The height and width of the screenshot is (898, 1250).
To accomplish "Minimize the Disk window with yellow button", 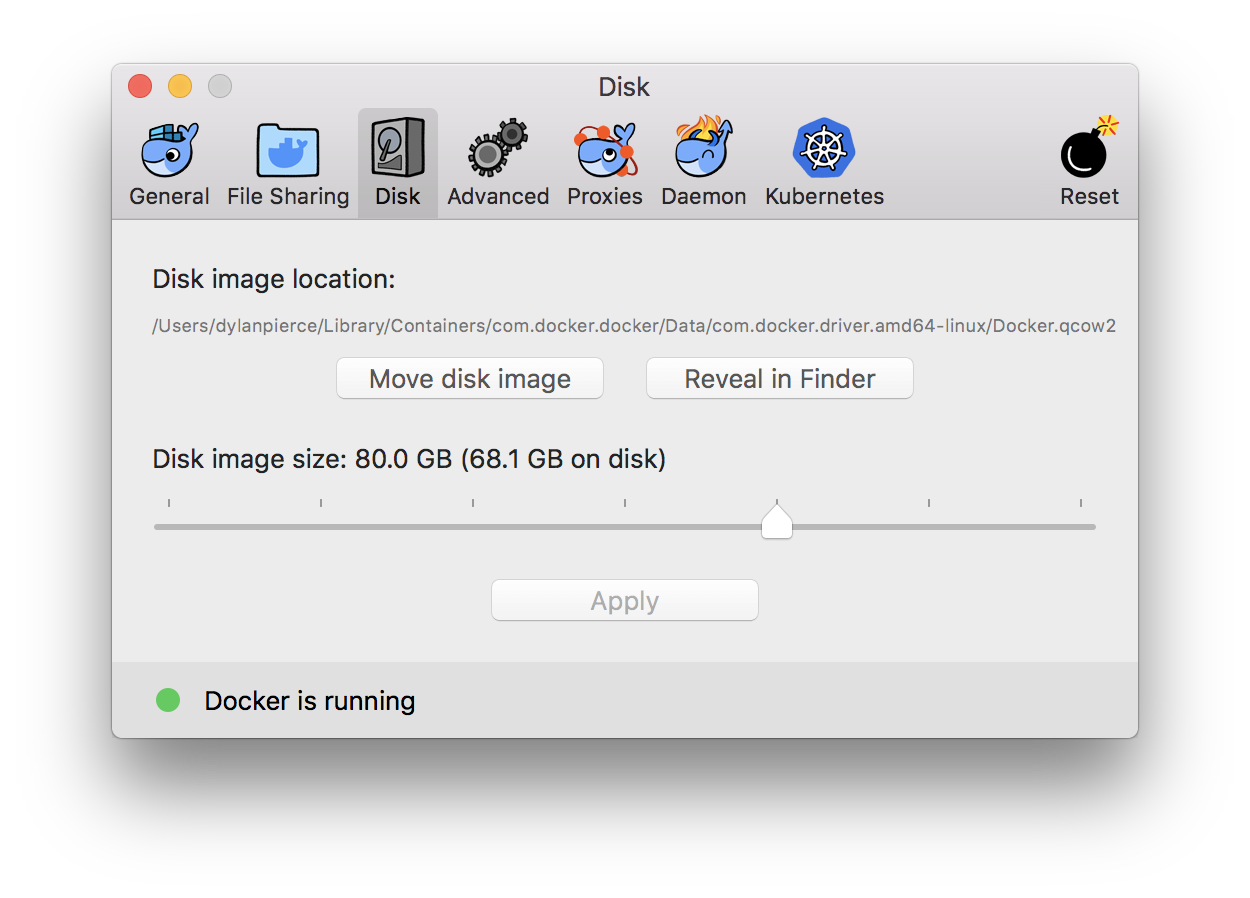I will pos(180,86).
